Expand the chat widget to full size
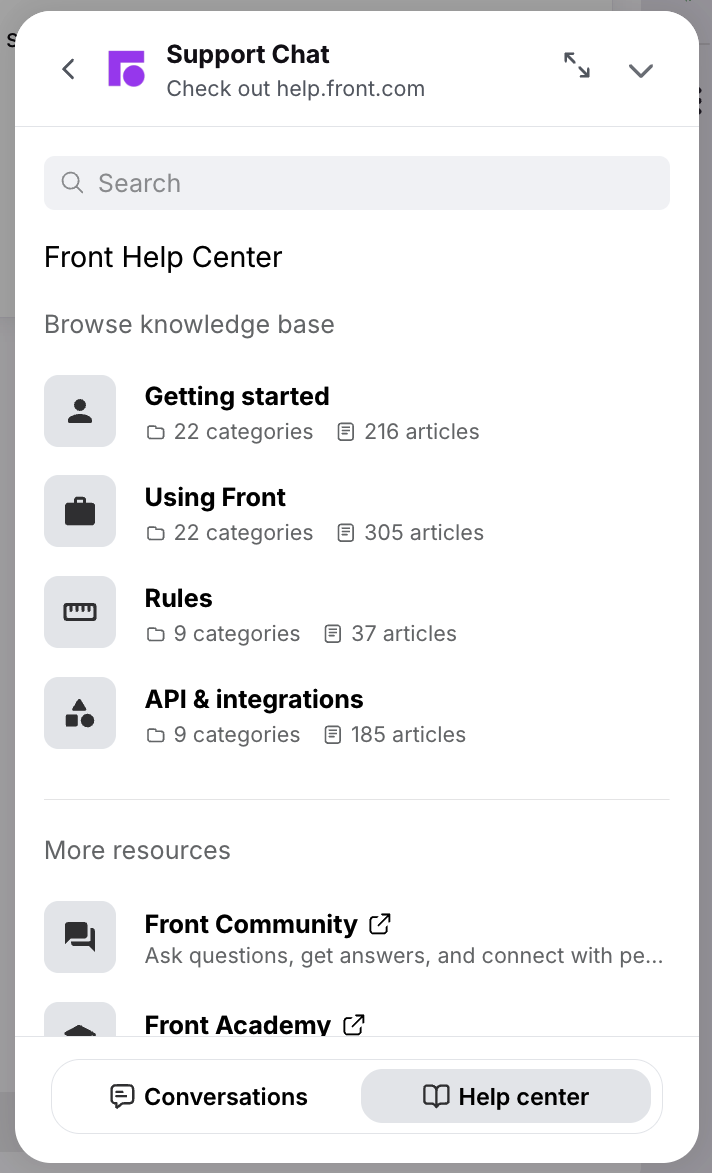The image size is (712, 1173). coord(577,66)
